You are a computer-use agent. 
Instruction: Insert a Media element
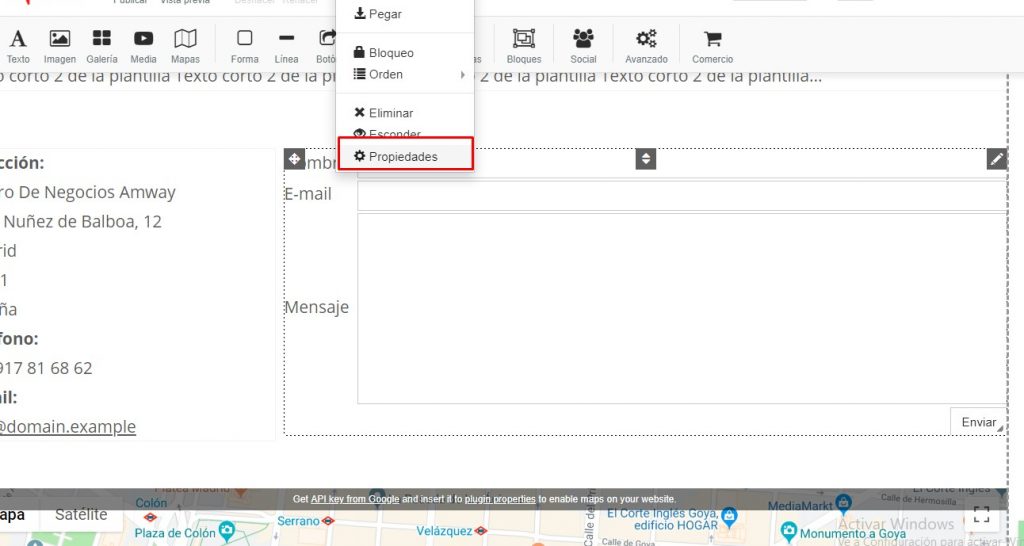pos(143,45)
